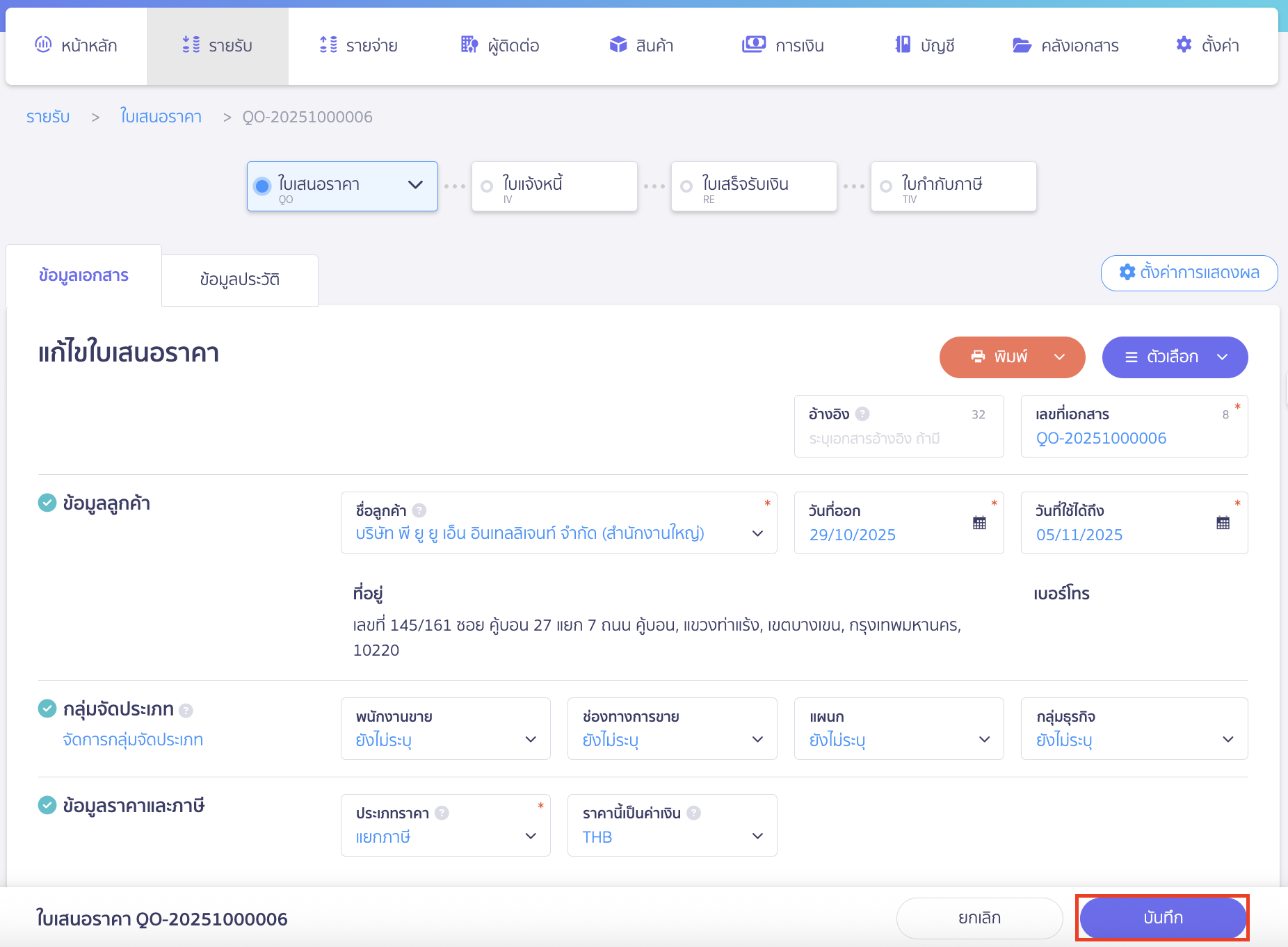Click the help icon beside กลุ่มจัดประเภท
The width and height of the screenshot is (1288, 947).
click(186, 710)
